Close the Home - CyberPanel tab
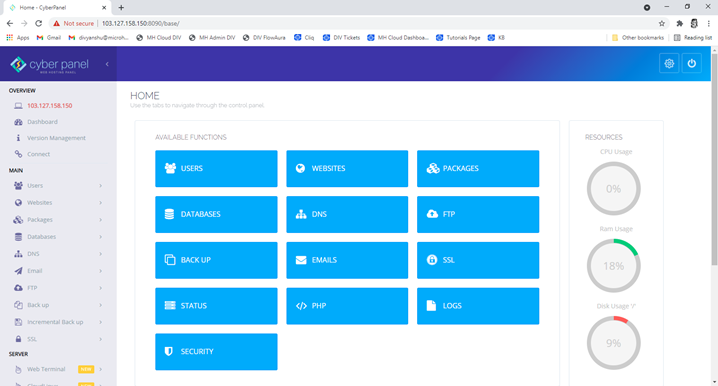The image size is (718, 386). pyautogui.click(x=104, y=7)
